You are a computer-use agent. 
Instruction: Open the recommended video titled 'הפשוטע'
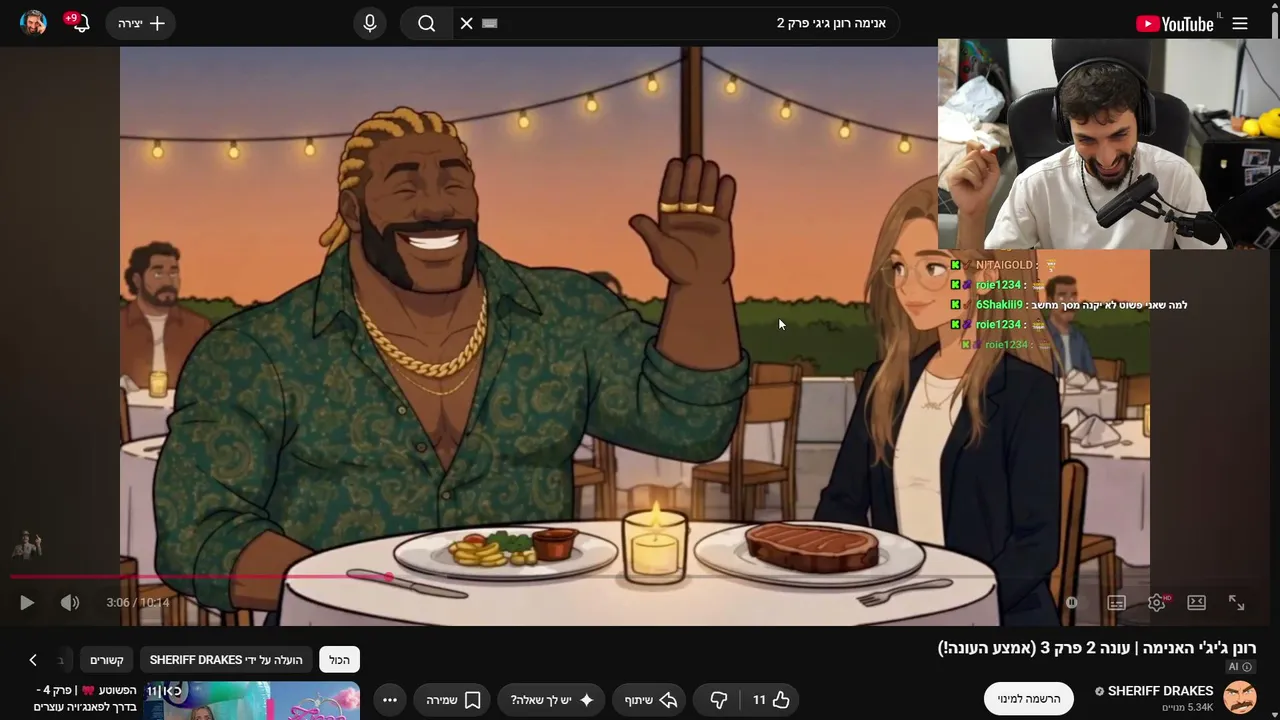[86, 698]
